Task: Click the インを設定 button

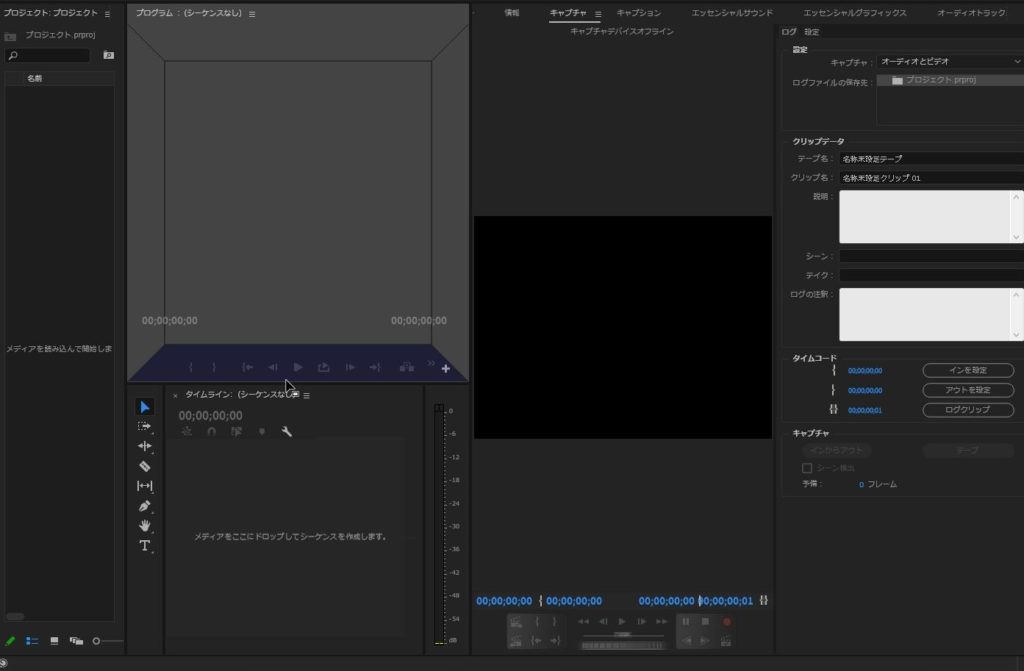Action: [967, 370]
